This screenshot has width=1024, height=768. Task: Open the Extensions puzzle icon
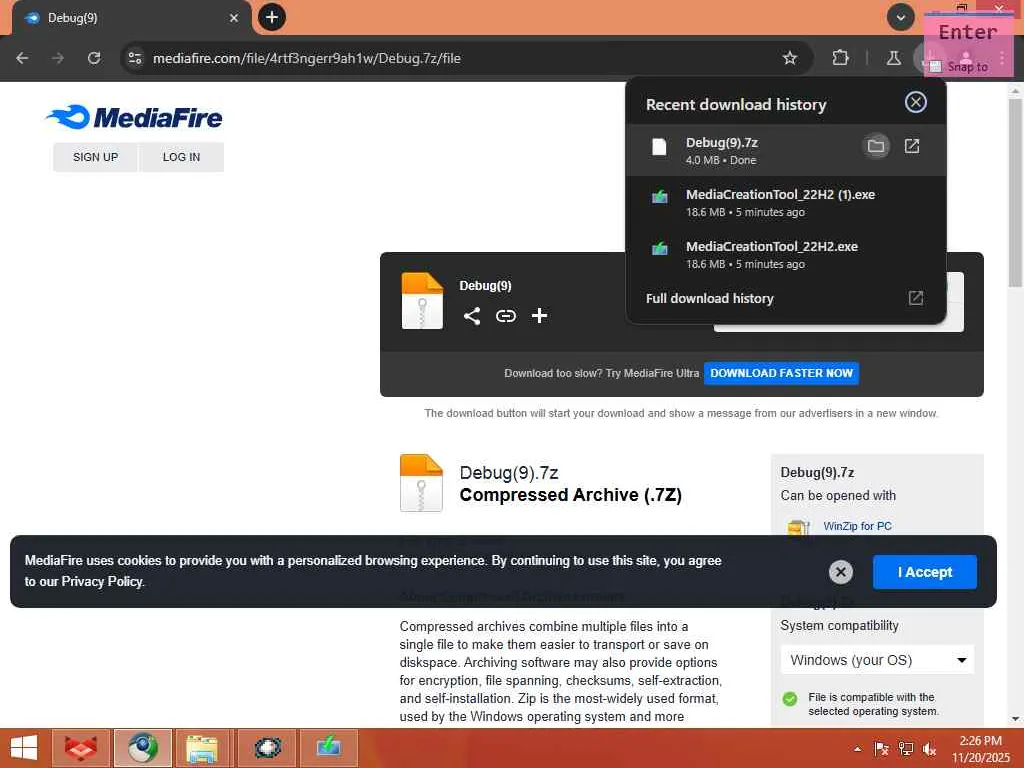point(840,58)
